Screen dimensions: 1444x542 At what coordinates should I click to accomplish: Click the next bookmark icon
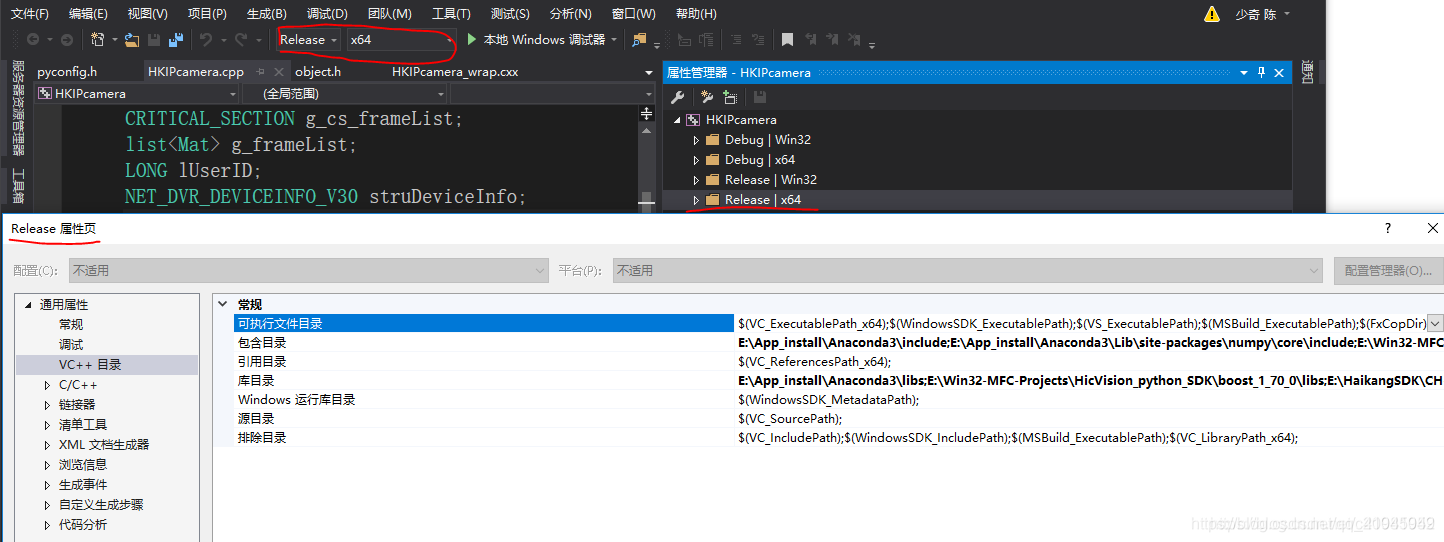(x=831, y=40)
